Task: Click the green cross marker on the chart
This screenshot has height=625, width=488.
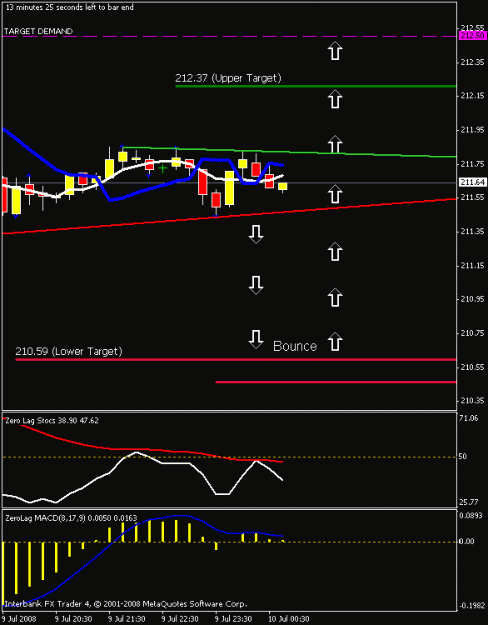Action: 163,168
